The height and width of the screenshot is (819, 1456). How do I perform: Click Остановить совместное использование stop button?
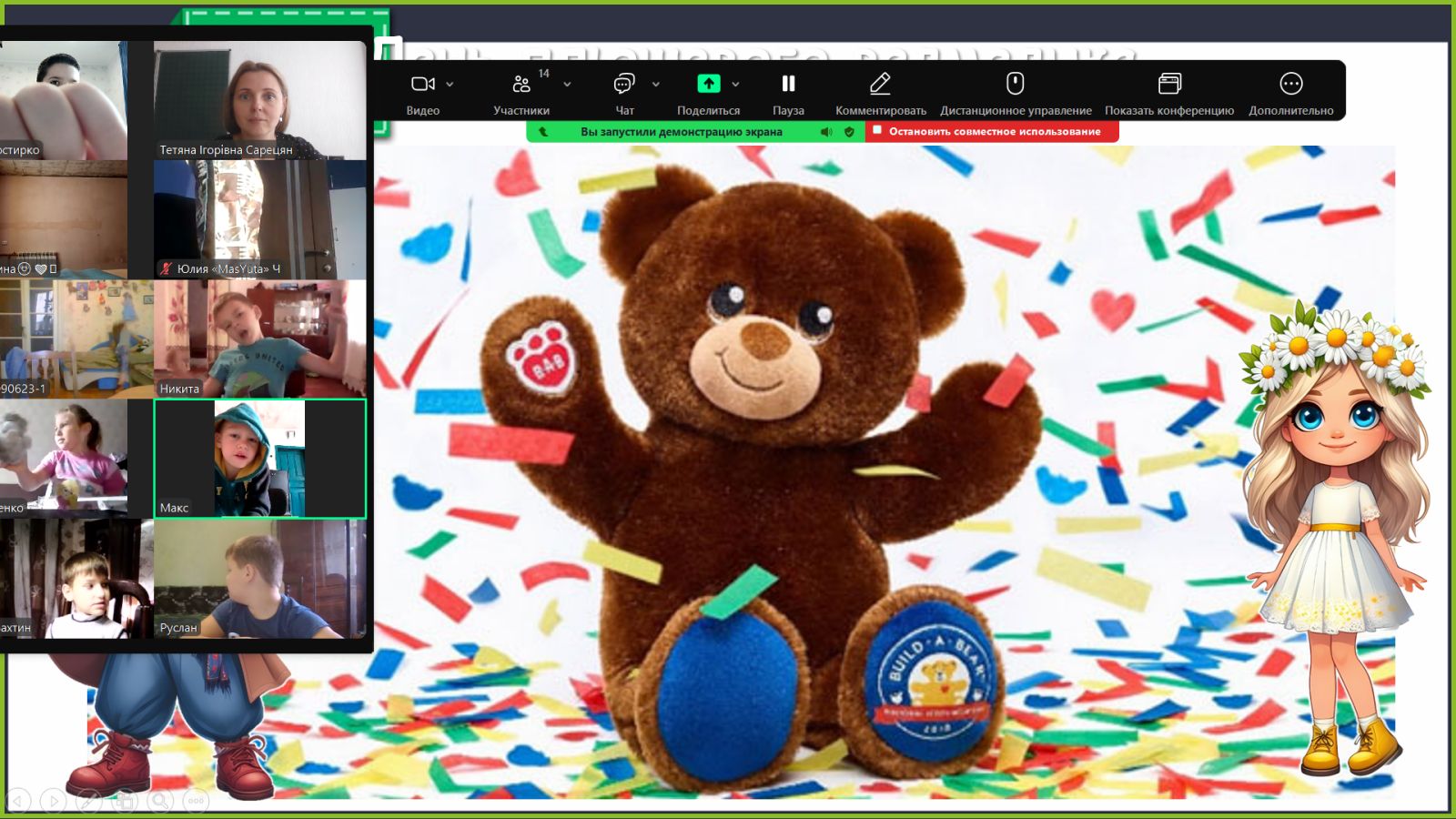[992, 131]
